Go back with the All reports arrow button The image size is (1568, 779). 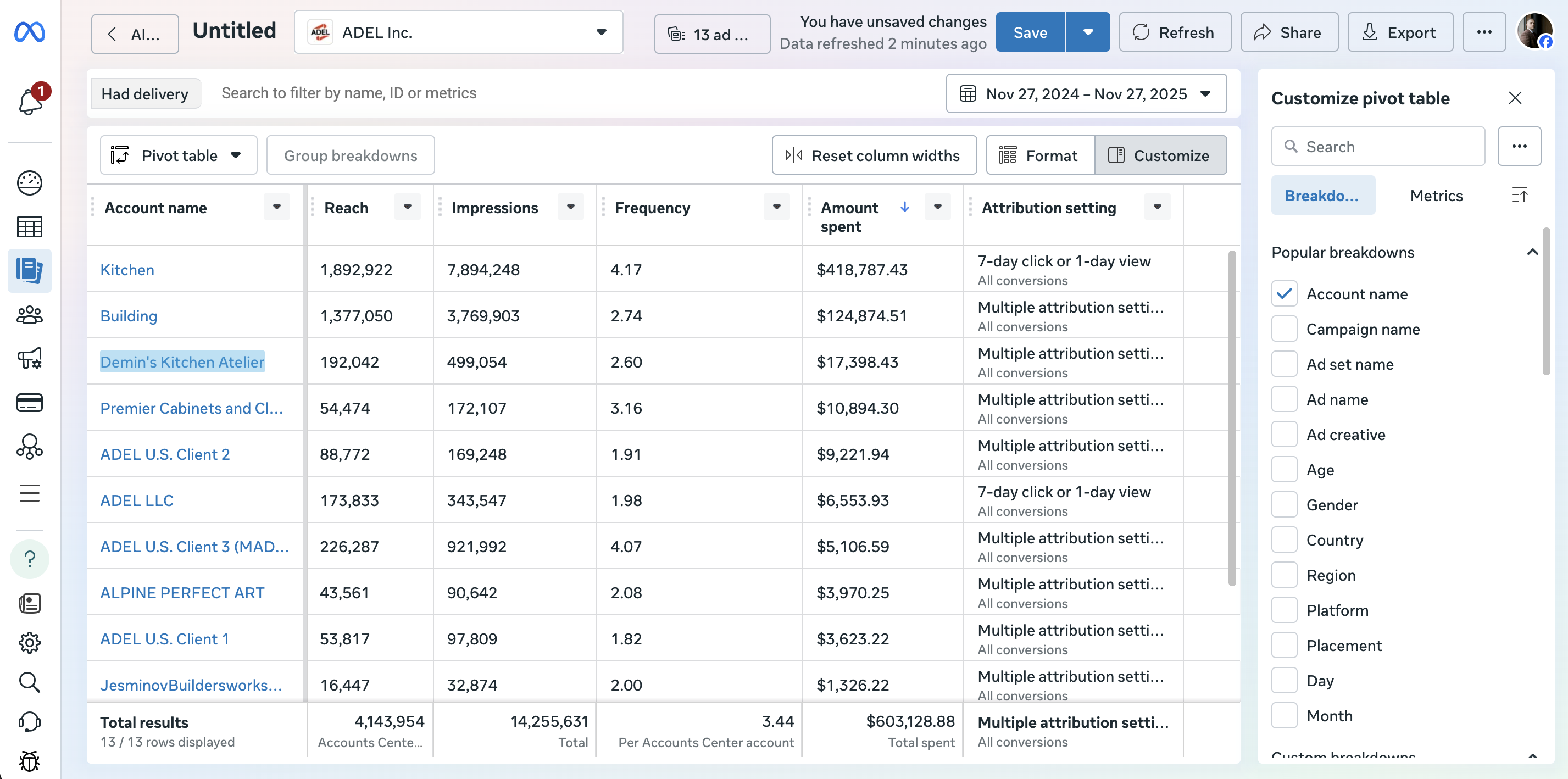(135, 34)
